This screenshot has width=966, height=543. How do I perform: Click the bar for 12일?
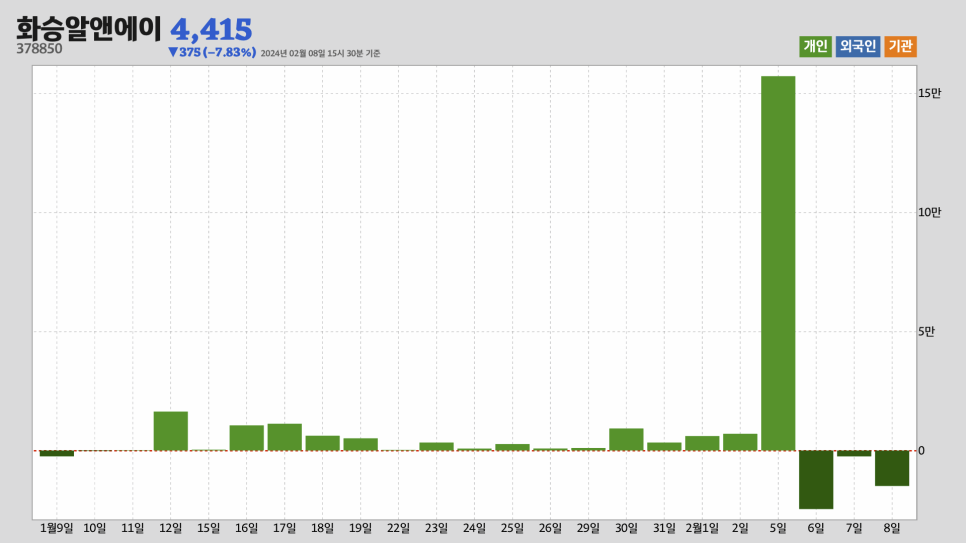(171, 431)
